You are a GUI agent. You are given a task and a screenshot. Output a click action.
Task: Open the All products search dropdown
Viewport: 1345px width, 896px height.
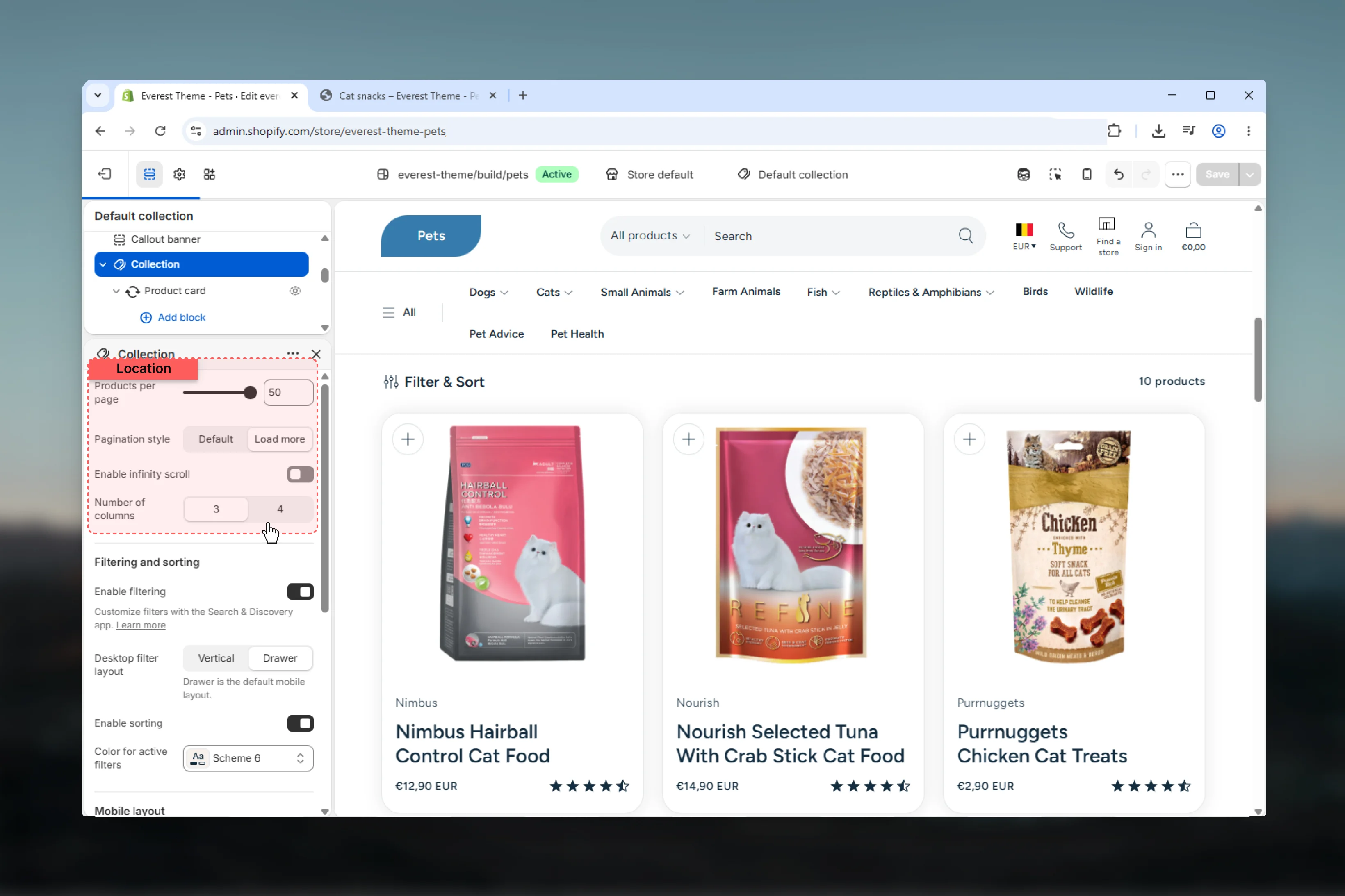click(650, 235)
